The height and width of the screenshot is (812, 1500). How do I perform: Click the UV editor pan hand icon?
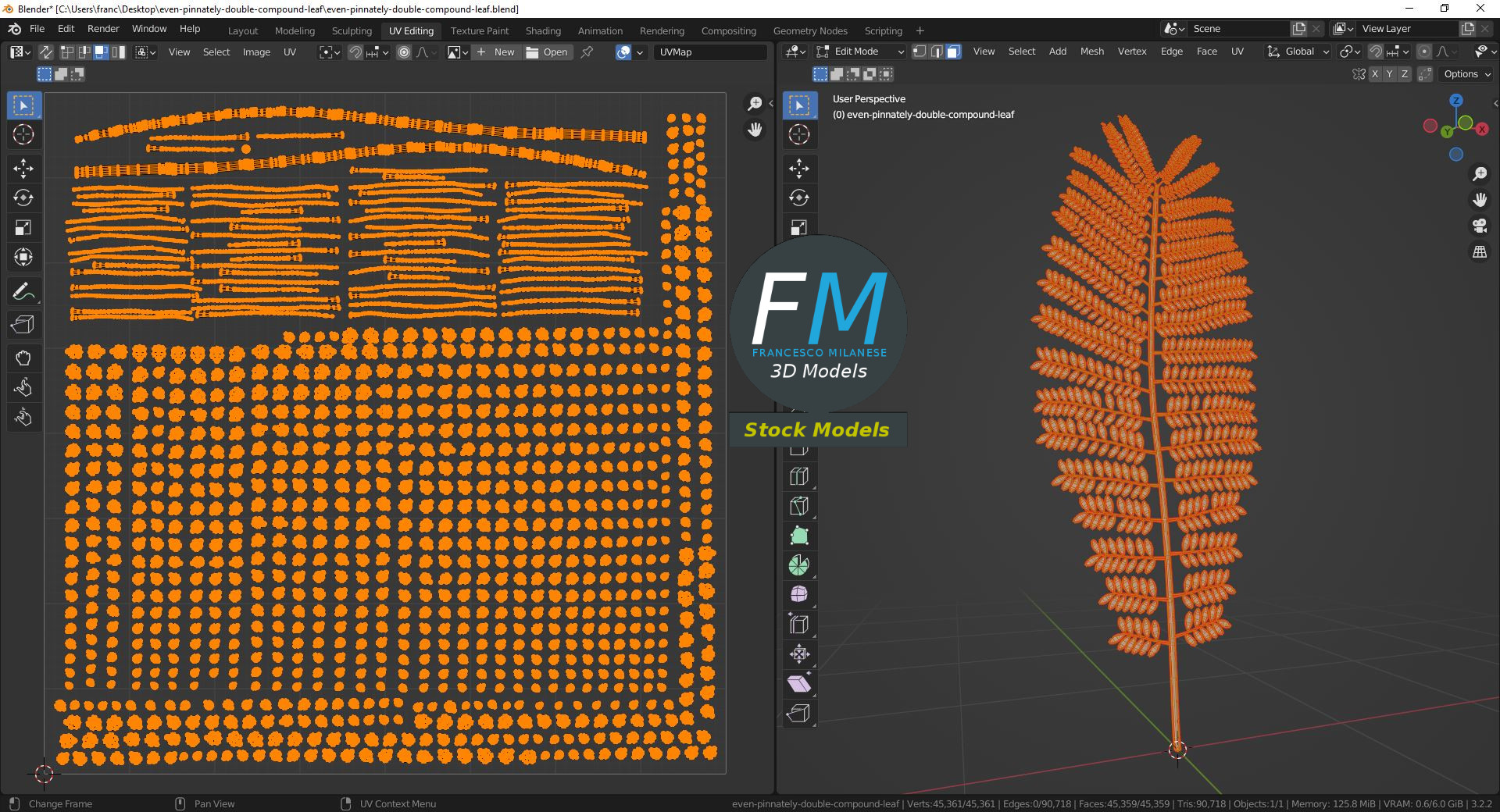(x=755, y=130)
